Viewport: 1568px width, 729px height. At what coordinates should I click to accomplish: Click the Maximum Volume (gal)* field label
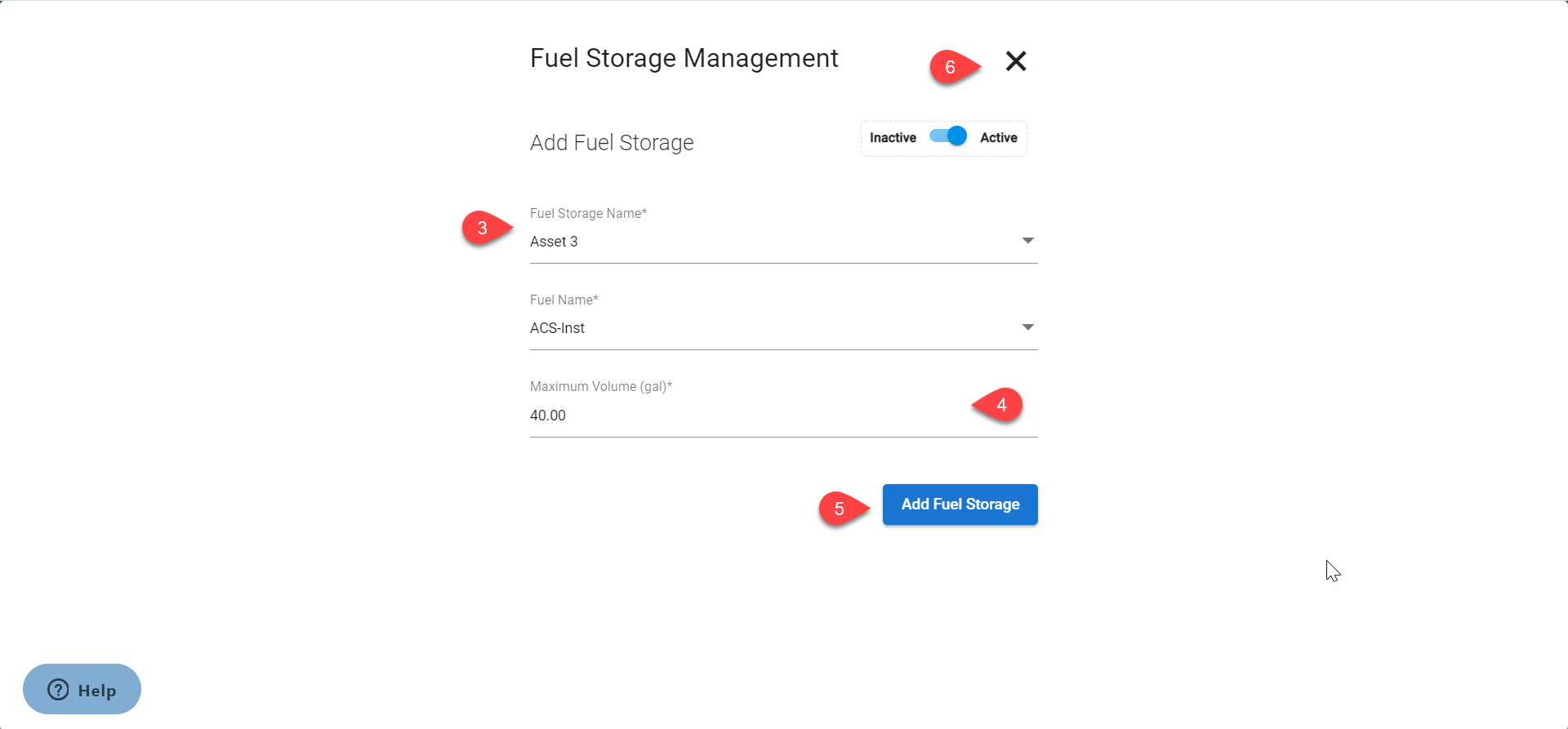600,387
